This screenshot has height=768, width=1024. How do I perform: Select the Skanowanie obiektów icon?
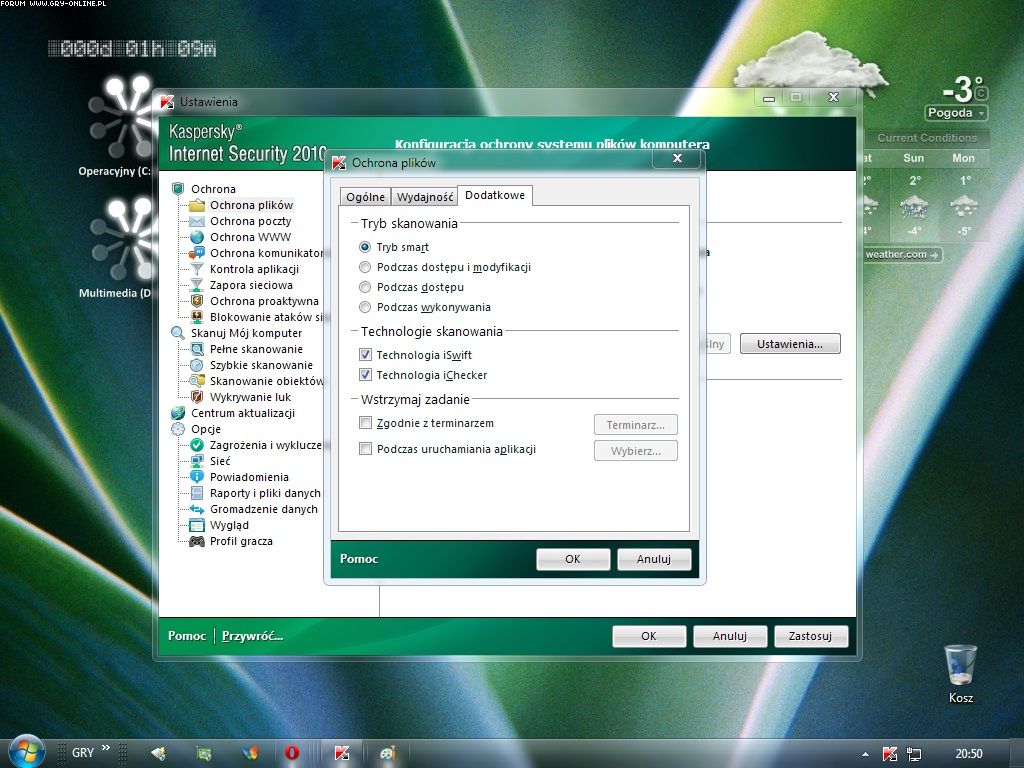tap(197, 381)
